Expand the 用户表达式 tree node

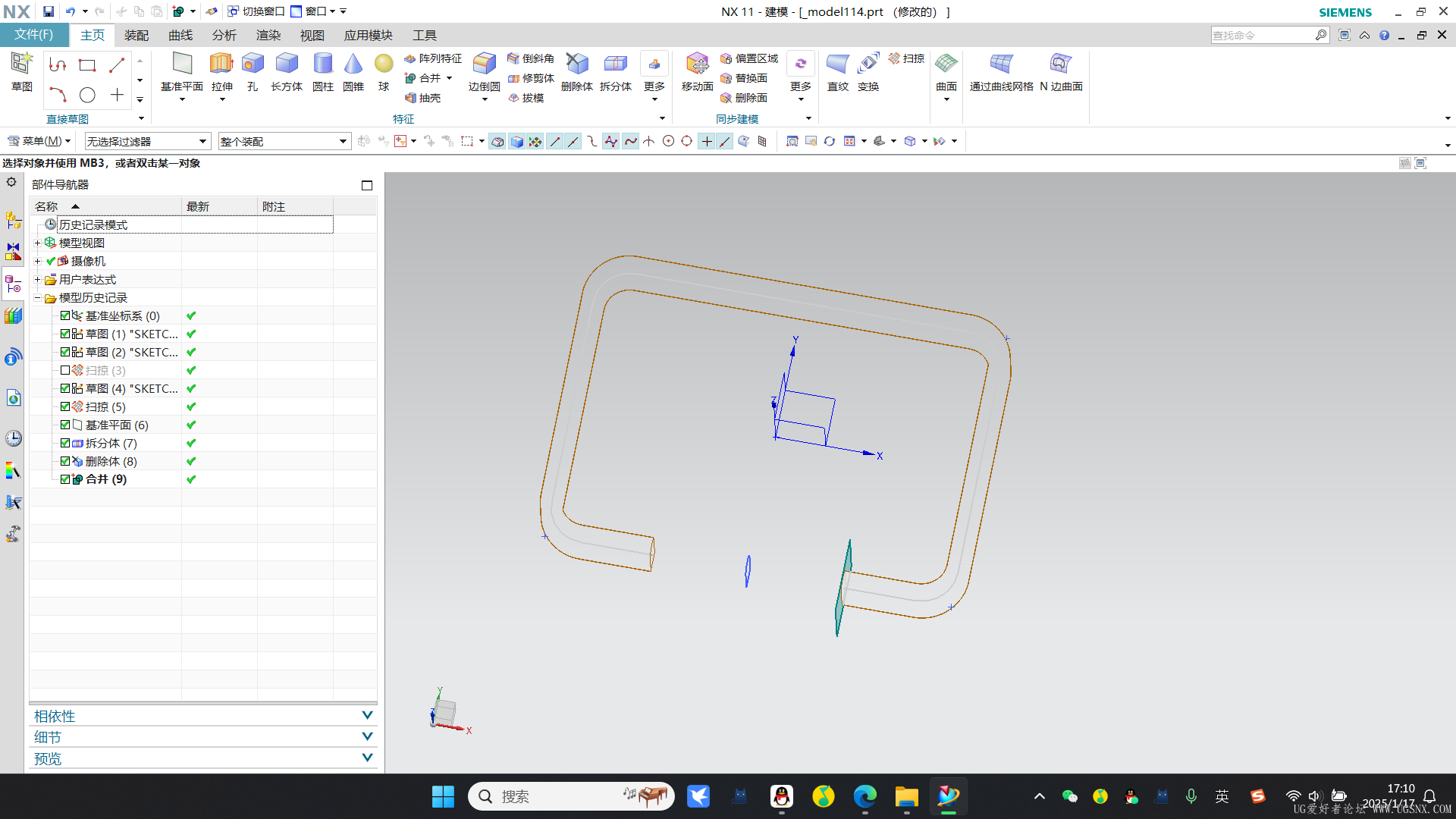click(37, 279)
